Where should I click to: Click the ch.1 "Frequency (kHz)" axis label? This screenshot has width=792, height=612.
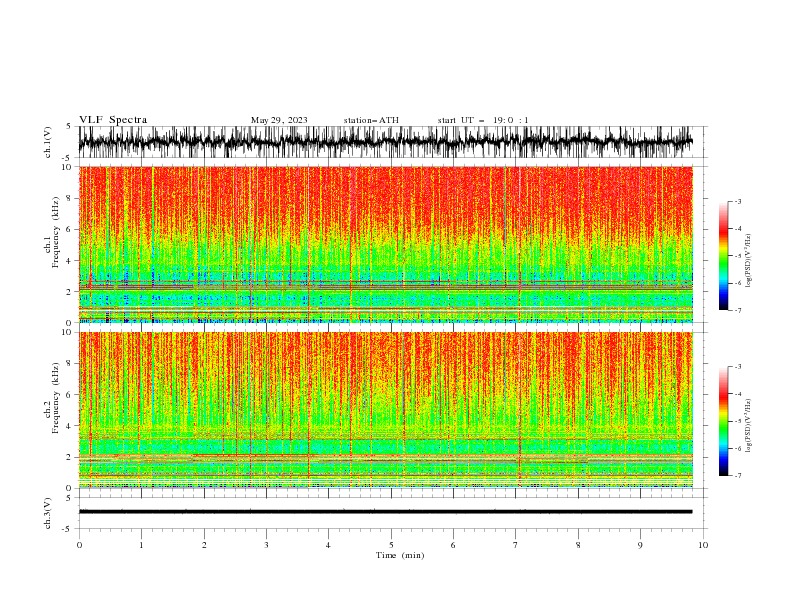point(56,231)
